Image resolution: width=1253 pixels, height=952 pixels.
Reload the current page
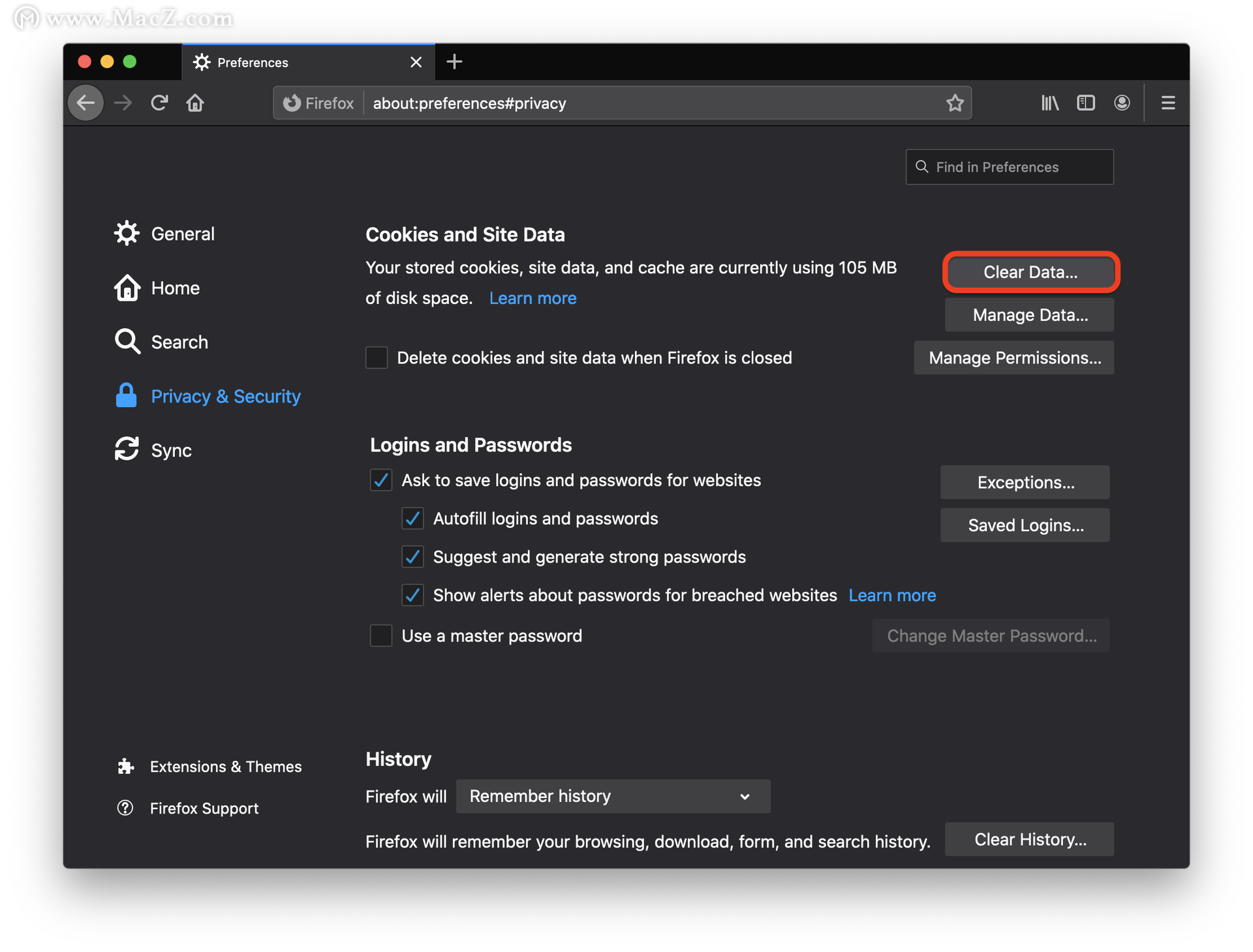coord(160,103)
